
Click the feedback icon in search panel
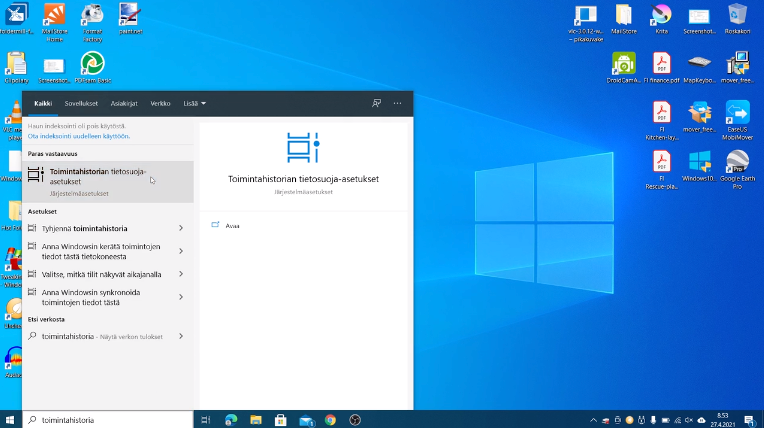coord(376,103)
